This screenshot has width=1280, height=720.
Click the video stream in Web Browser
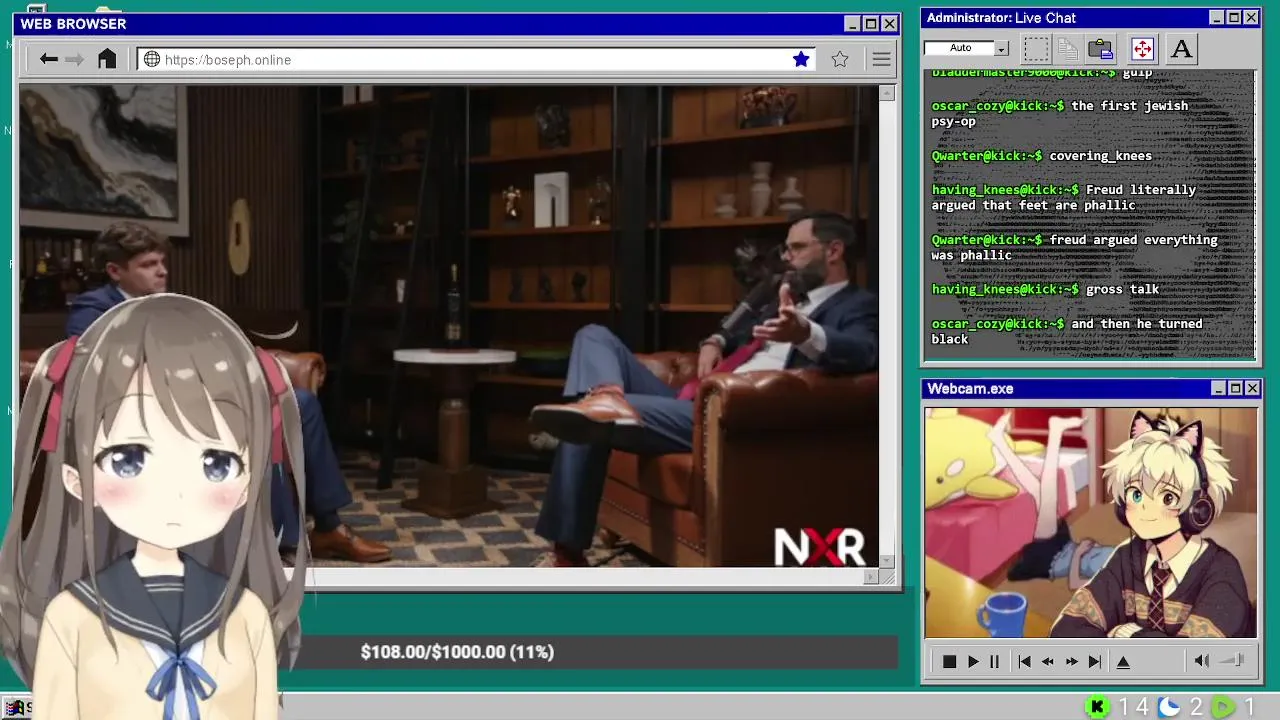coord(449,326)
